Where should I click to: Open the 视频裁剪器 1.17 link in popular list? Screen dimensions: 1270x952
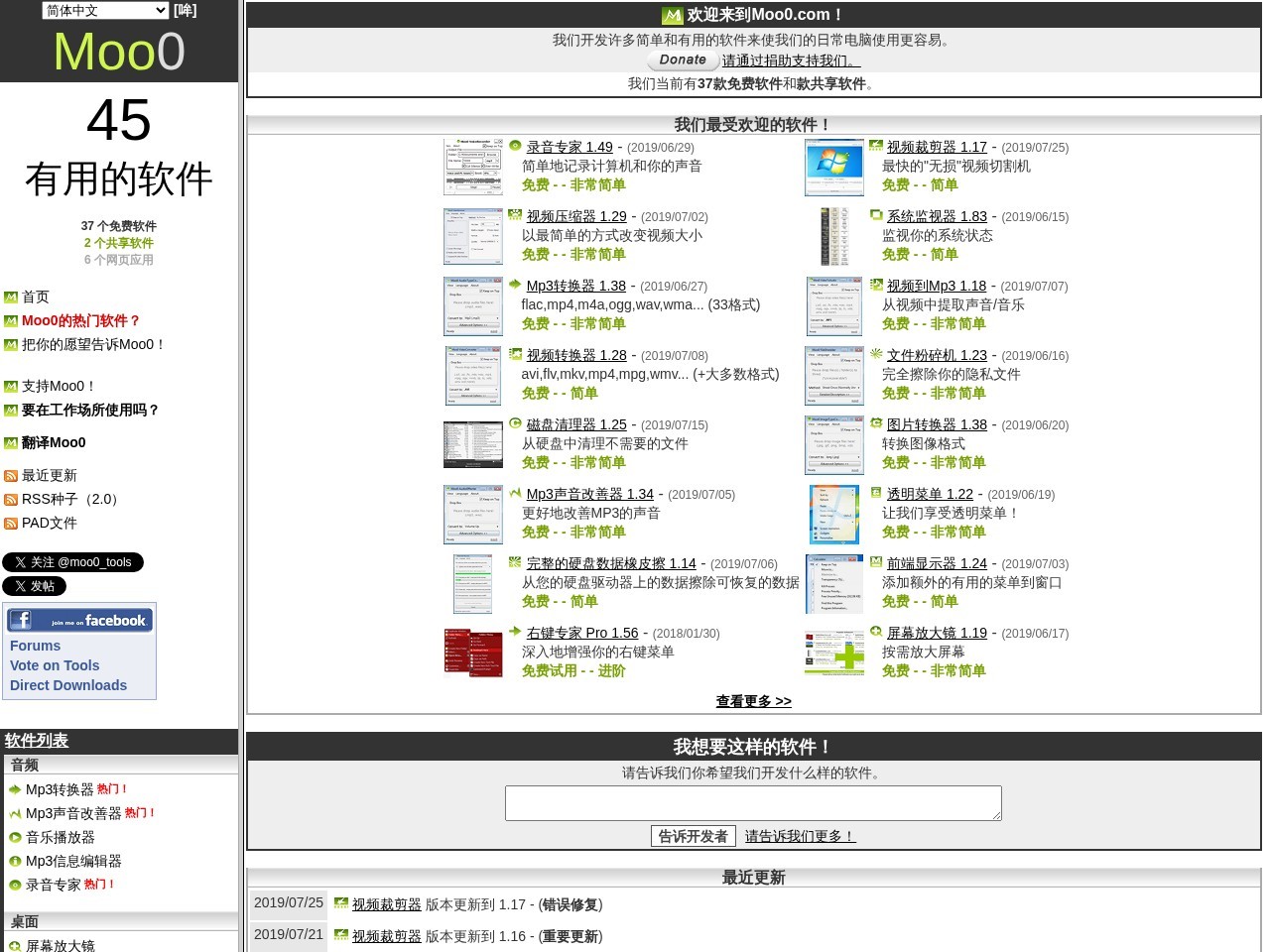tap(937, 147)
